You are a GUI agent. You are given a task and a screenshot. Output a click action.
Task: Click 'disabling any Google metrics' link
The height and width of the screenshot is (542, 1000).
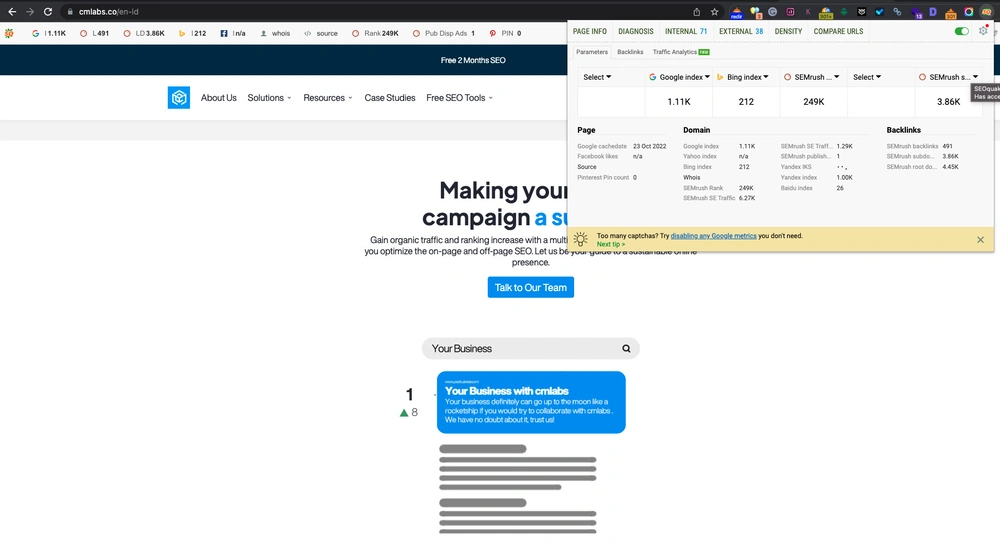click(x=713, y=236)
